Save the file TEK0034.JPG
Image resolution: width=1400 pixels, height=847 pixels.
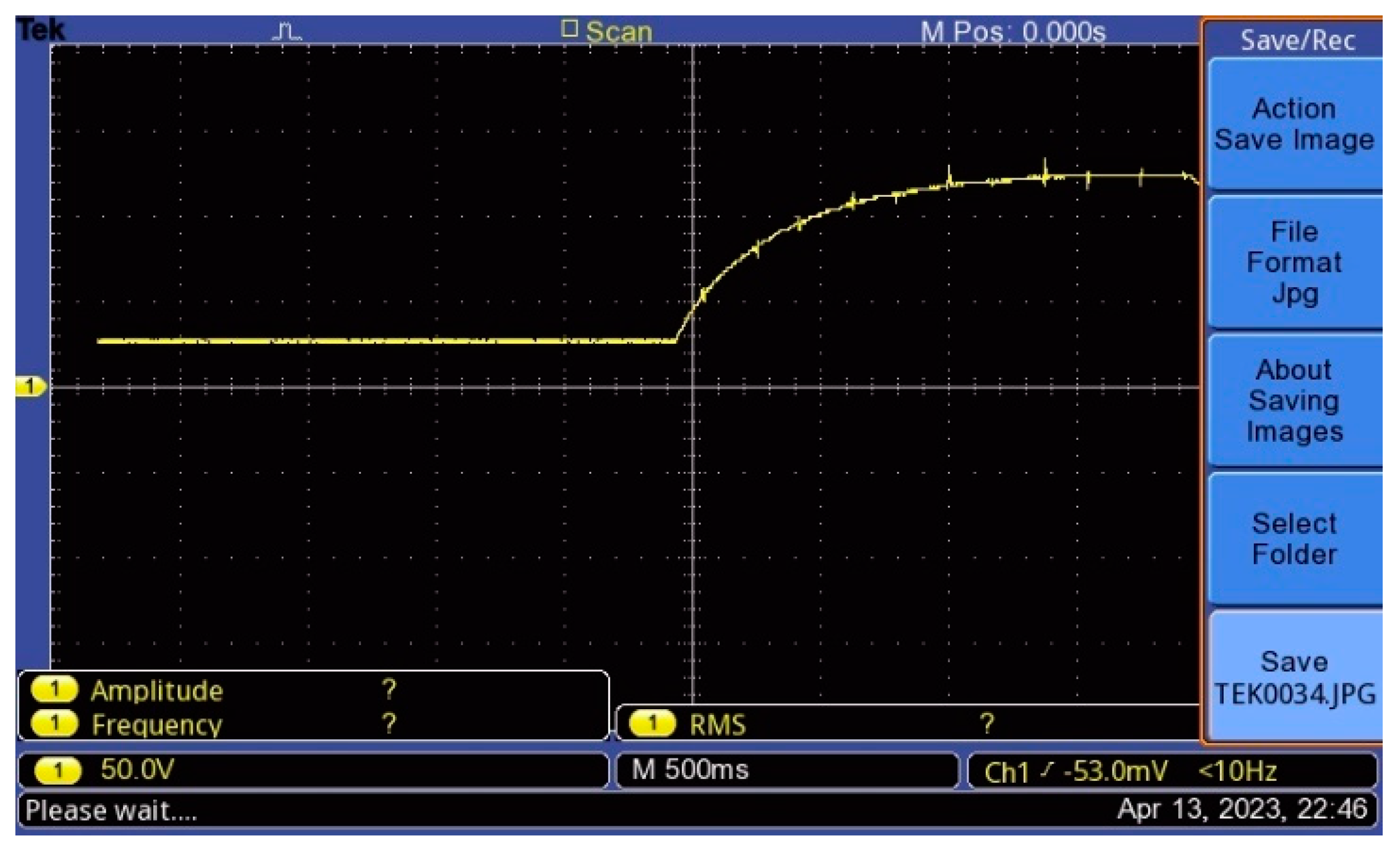point(1294,678)
